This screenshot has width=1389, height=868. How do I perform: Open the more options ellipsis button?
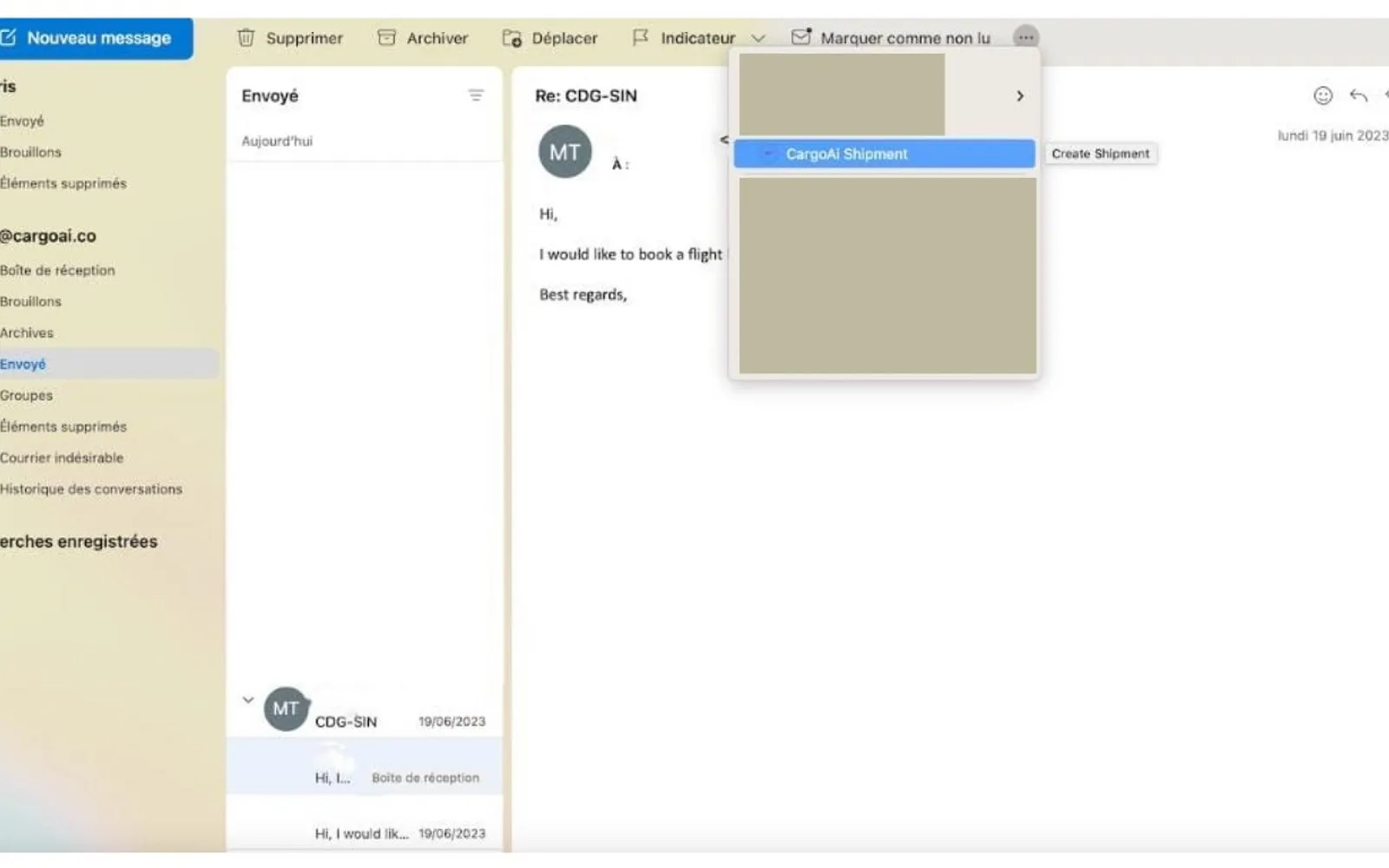coord(1026,37)
